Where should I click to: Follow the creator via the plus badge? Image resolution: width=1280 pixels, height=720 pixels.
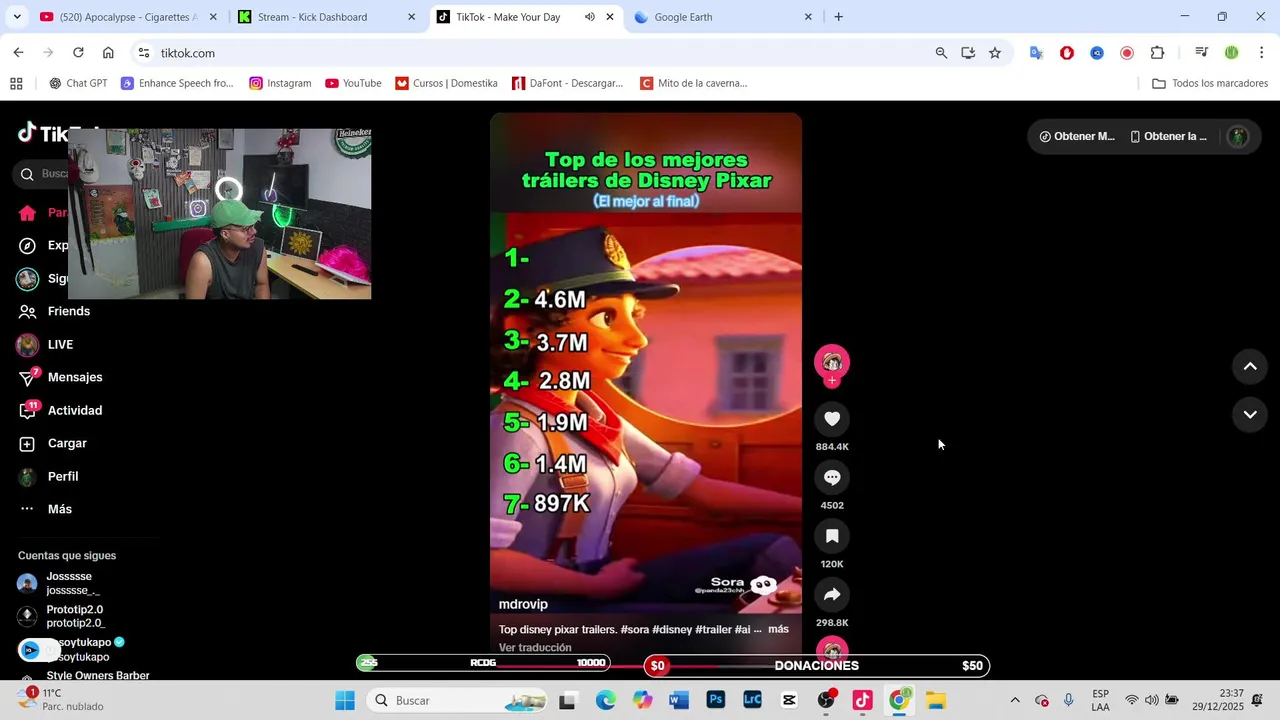pyautogui.click(x=832, y=381)
